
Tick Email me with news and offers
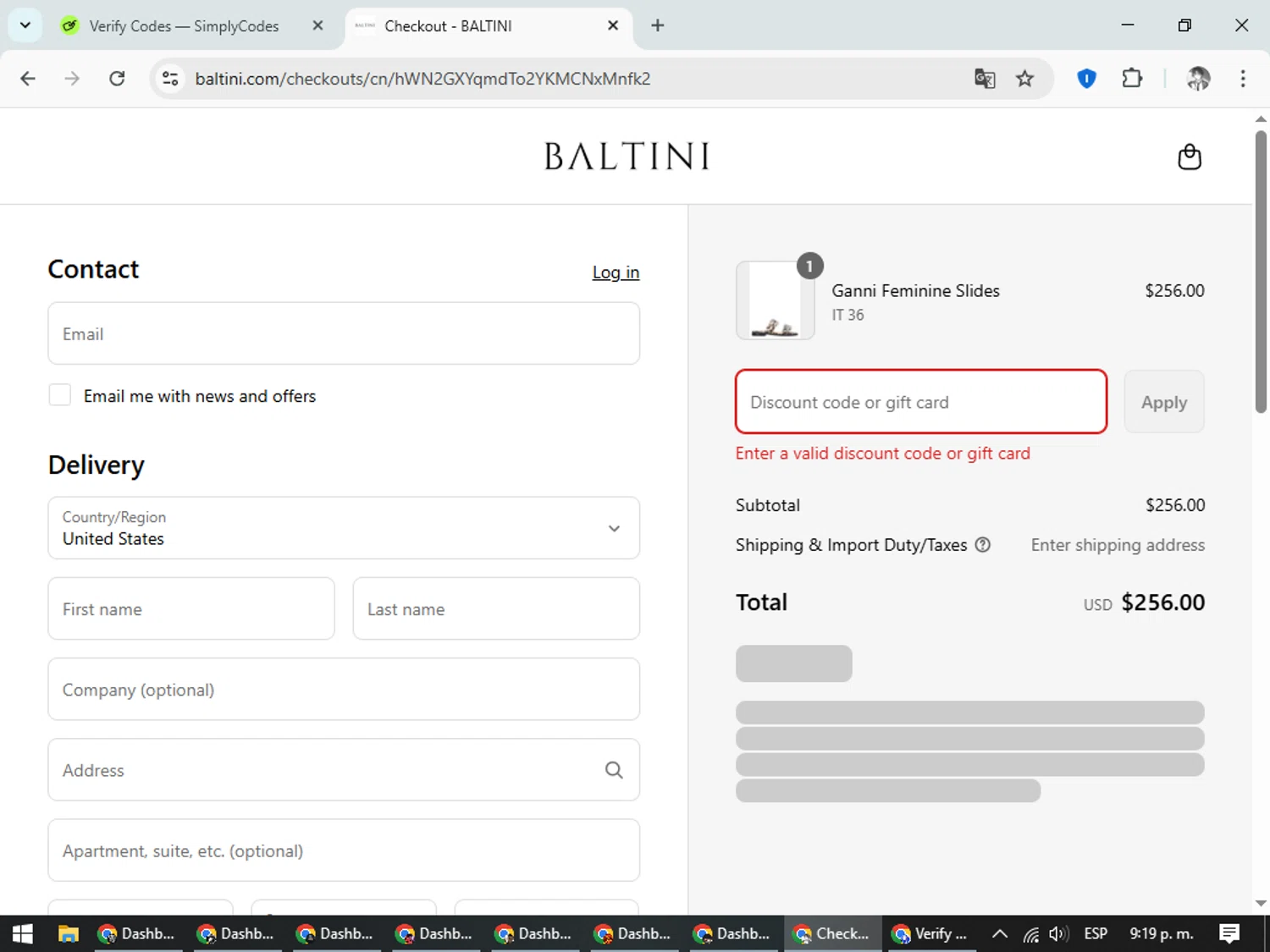tap(60, 395)
